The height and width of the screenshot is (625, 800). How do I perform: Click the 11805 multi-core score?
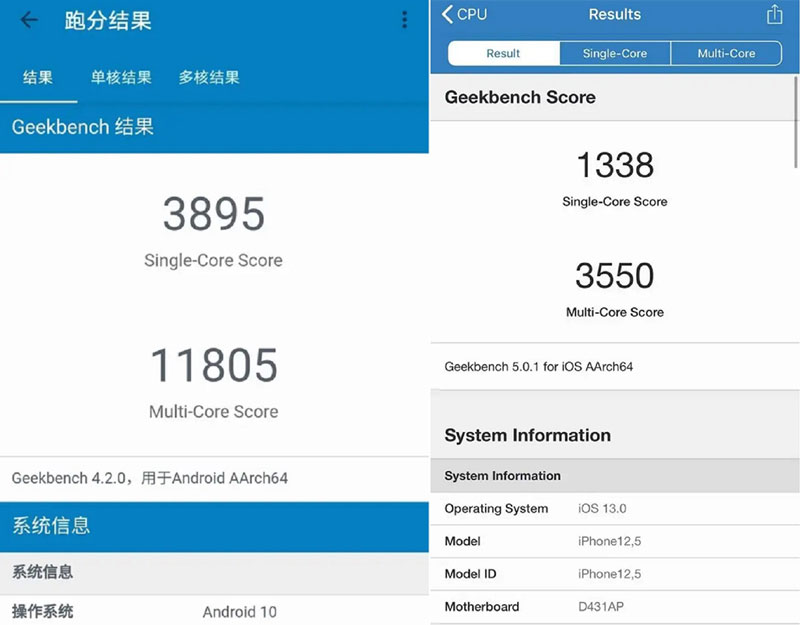tap(214, 365)
